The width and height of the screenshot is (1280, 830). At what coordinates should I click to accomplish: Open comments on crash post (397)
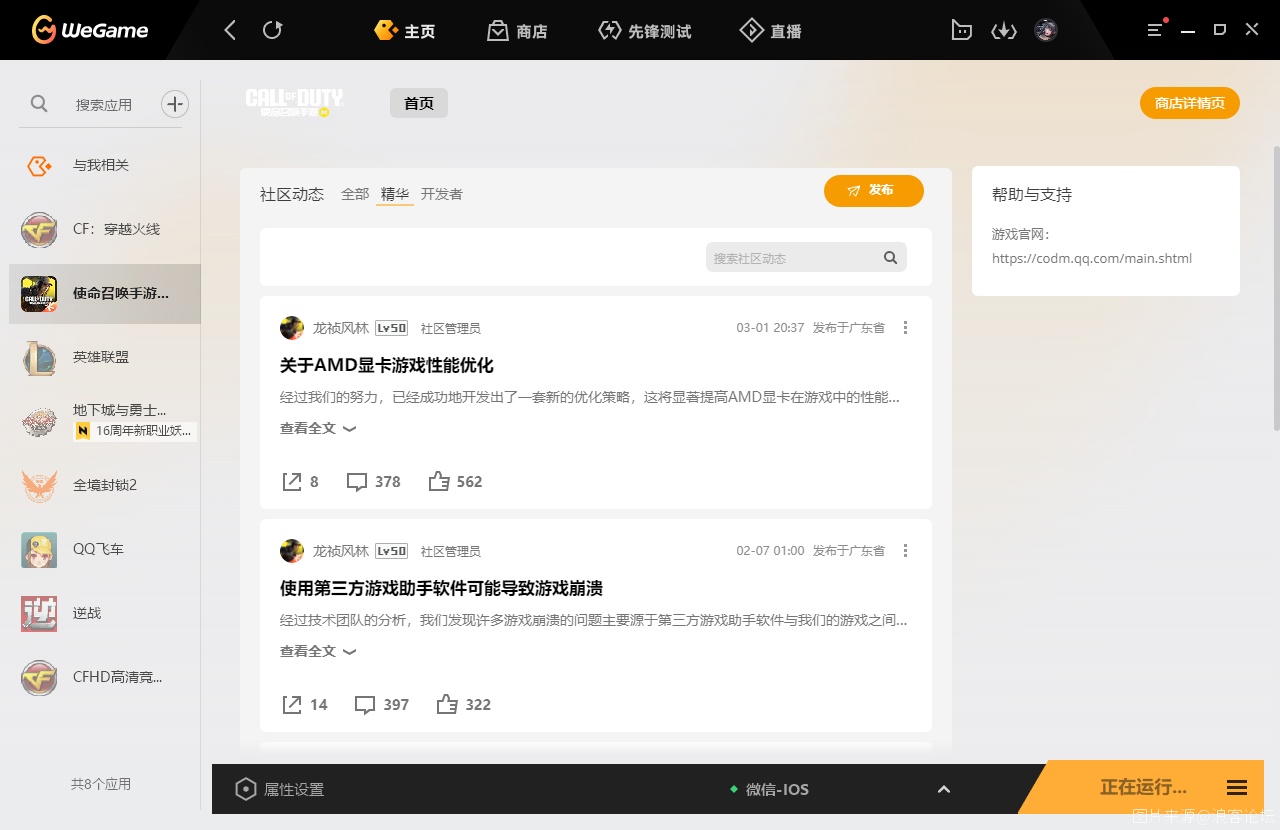(381, 705)
